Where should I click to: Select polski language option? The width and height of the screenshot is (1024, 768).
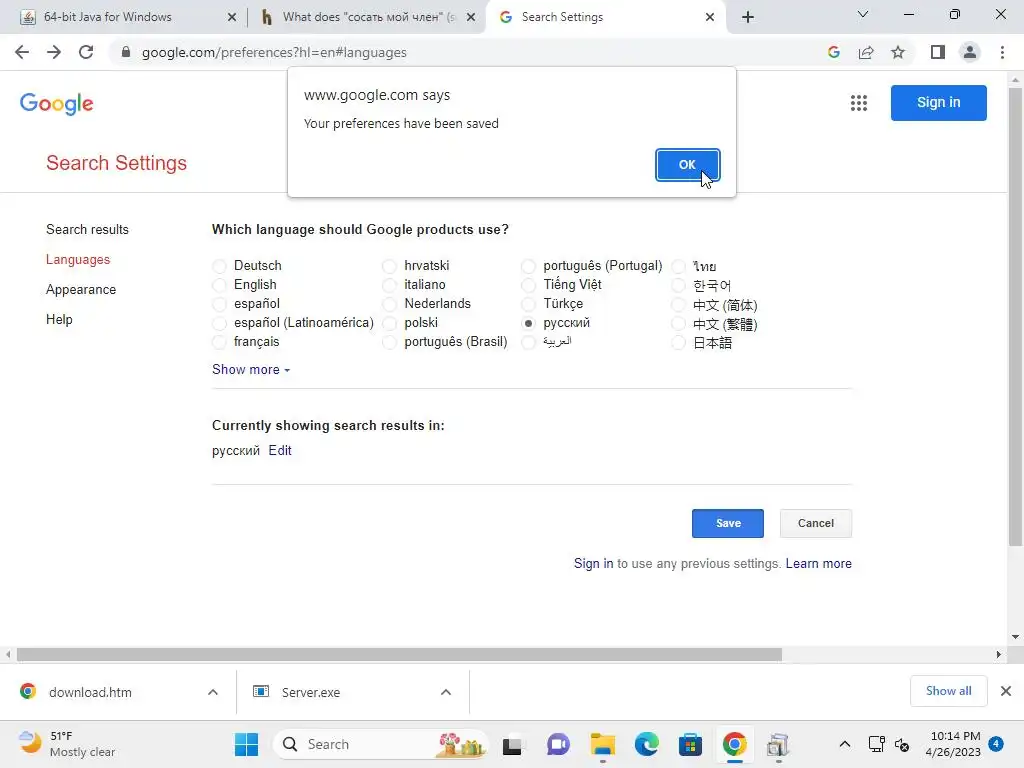click(389, 323)
